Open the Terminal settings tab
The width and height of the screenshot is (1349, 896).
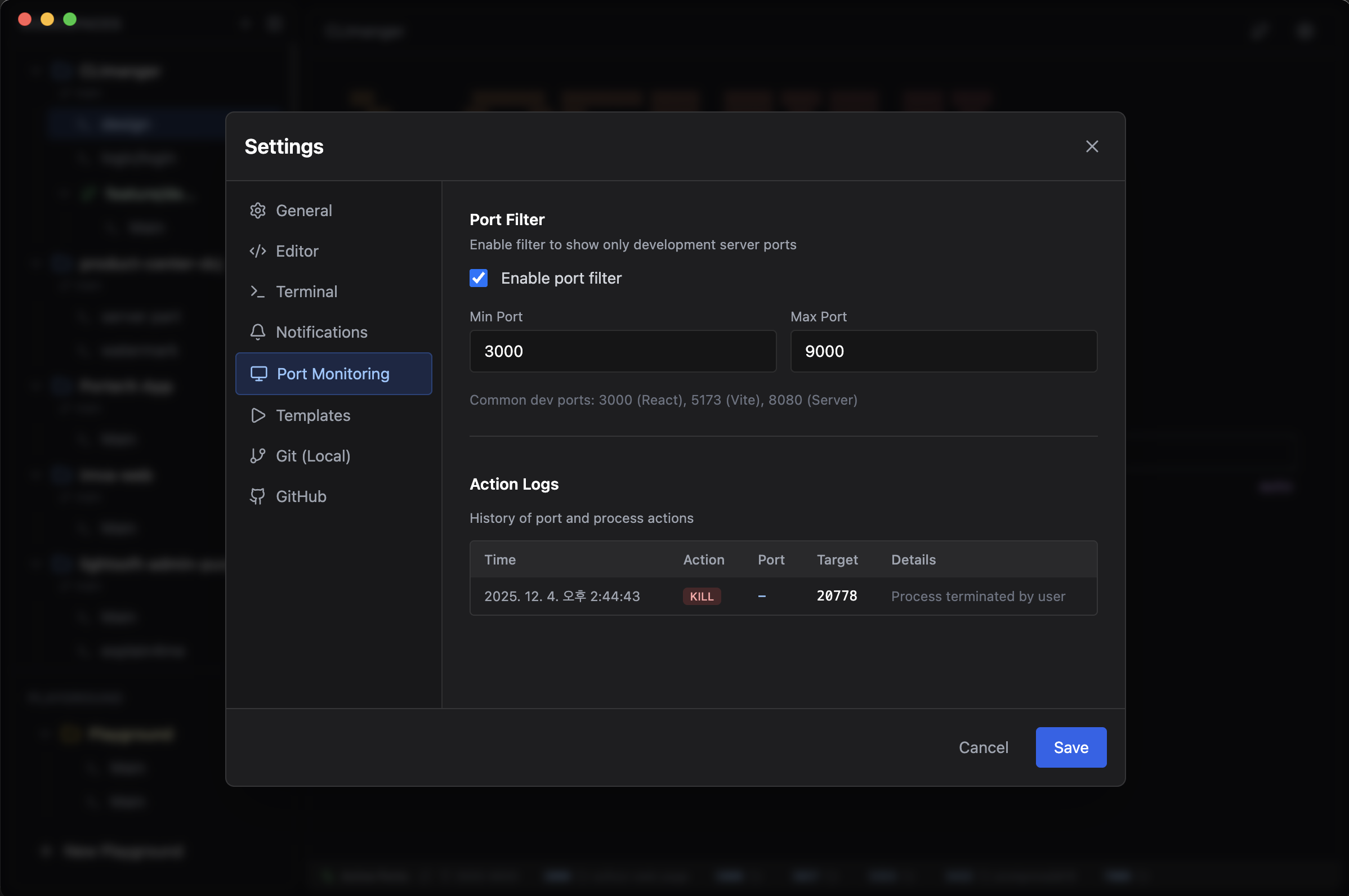pos(306,292)
